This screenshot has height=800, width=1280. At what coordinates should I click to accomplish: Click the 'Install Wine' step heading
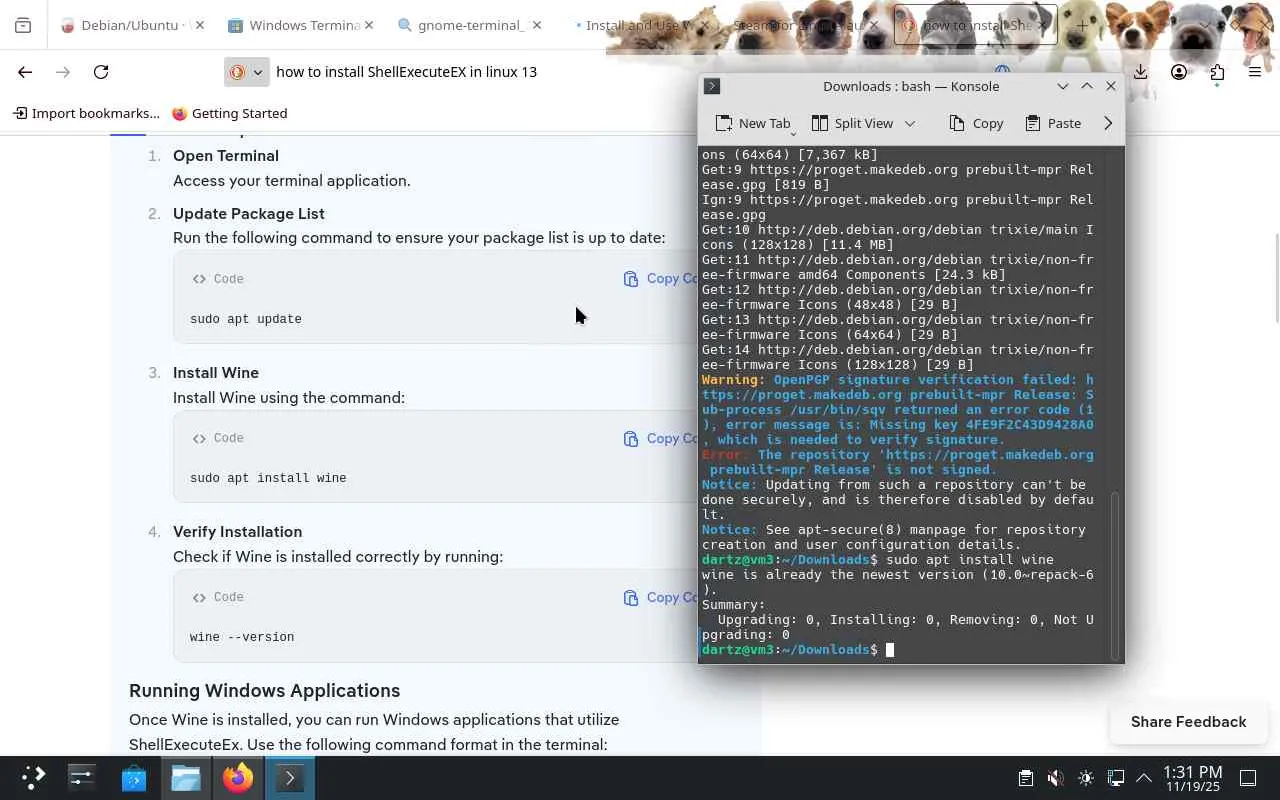[x=216, y=373]
